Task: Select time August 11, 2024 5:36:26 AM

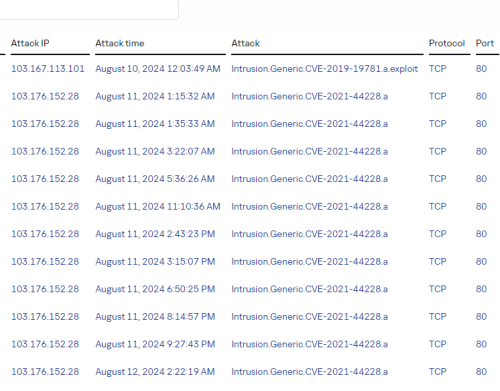Action: (x=155, y=179)
